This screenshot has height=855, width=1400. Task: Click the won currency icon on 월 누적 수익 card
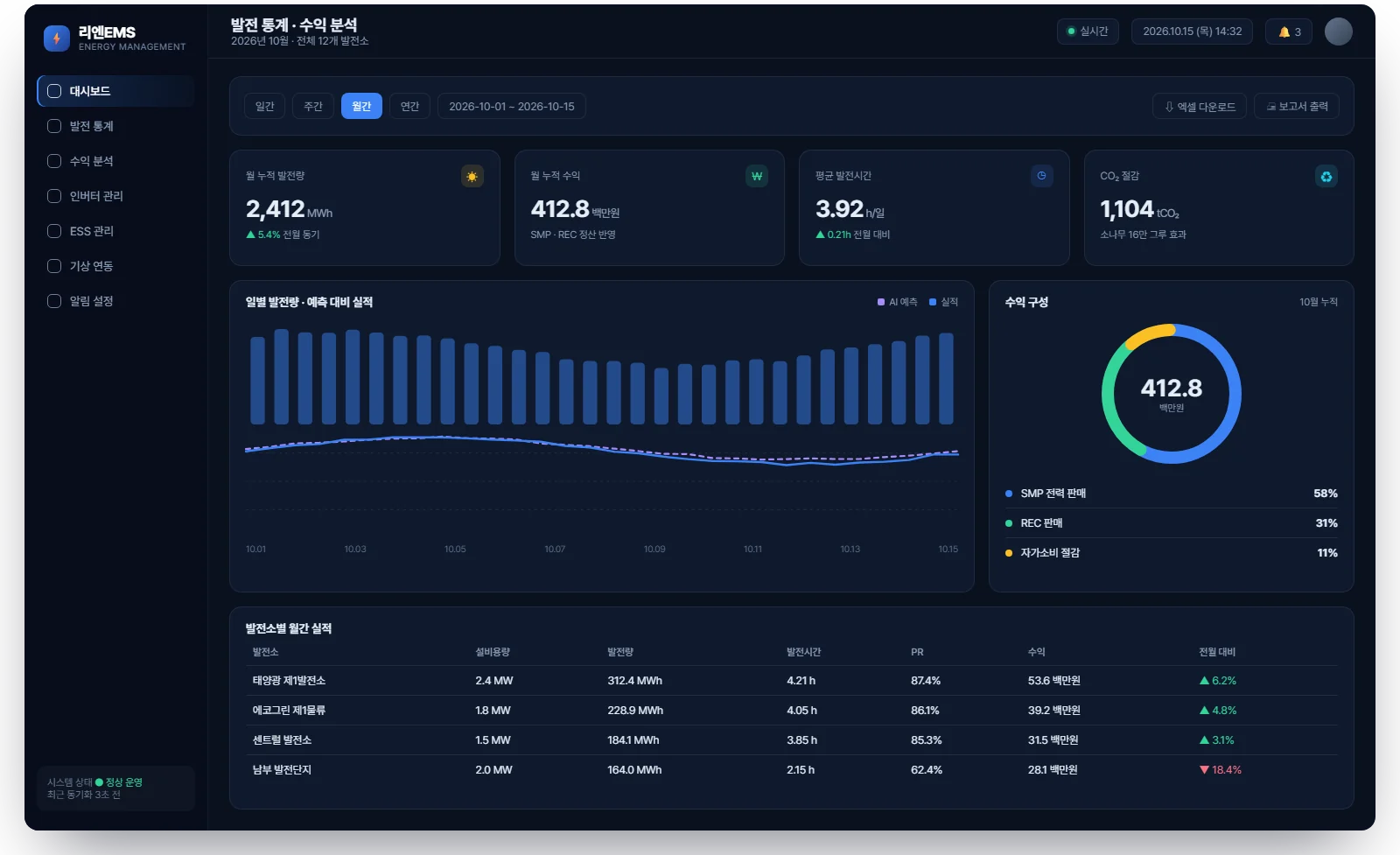point(757,177)
